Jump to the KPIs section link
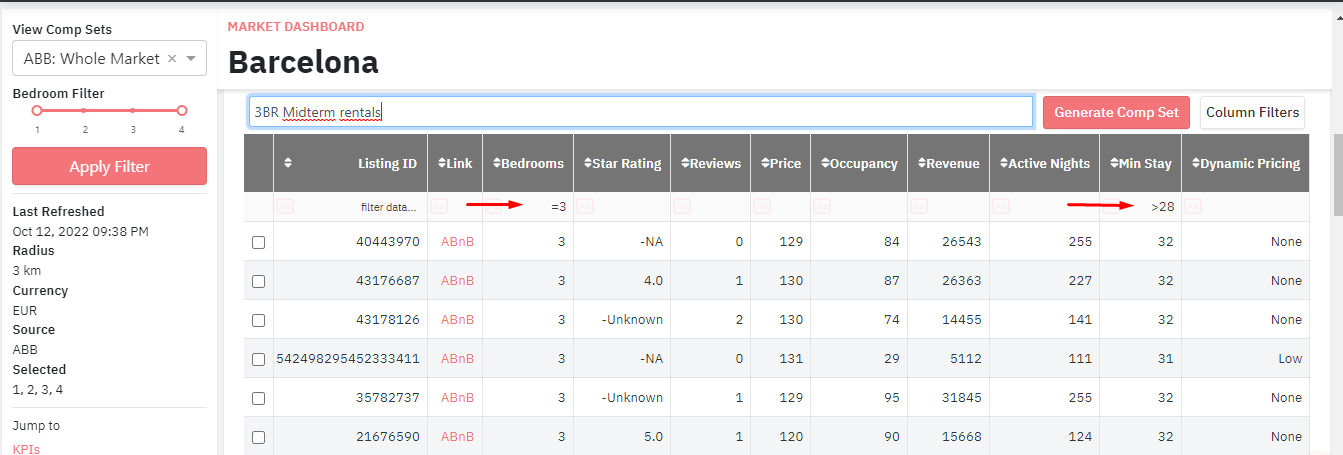 [x=26, y=449]
